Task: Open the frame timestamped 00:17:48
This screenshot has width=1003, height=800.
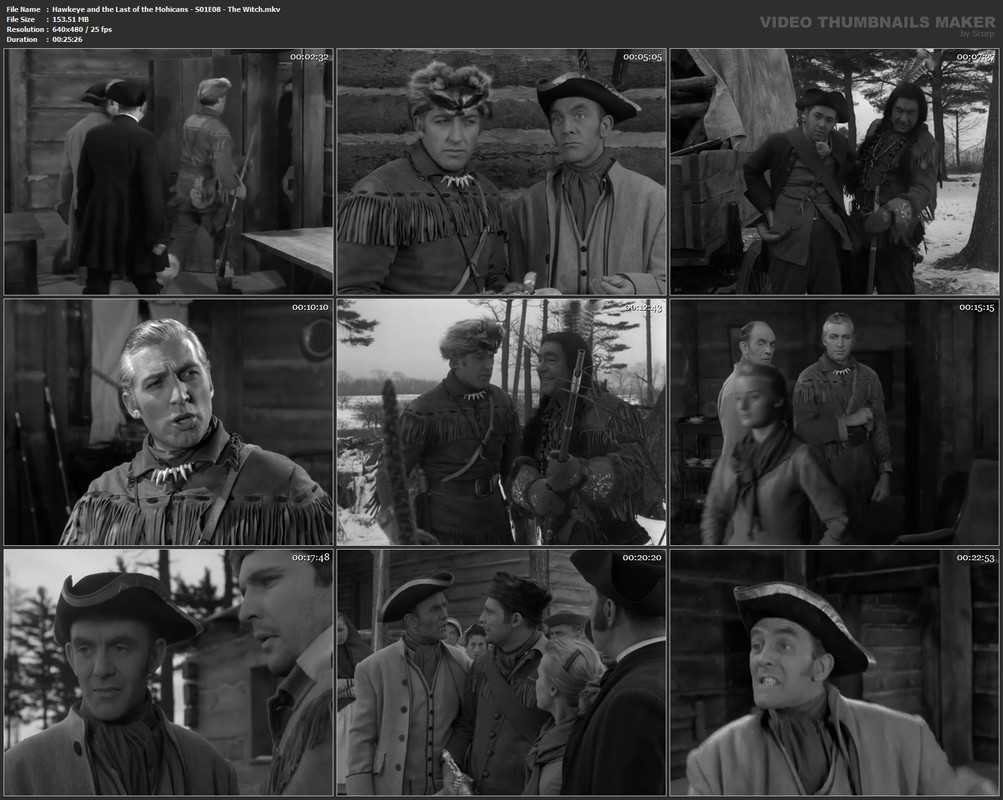Action: pos(168,673)
